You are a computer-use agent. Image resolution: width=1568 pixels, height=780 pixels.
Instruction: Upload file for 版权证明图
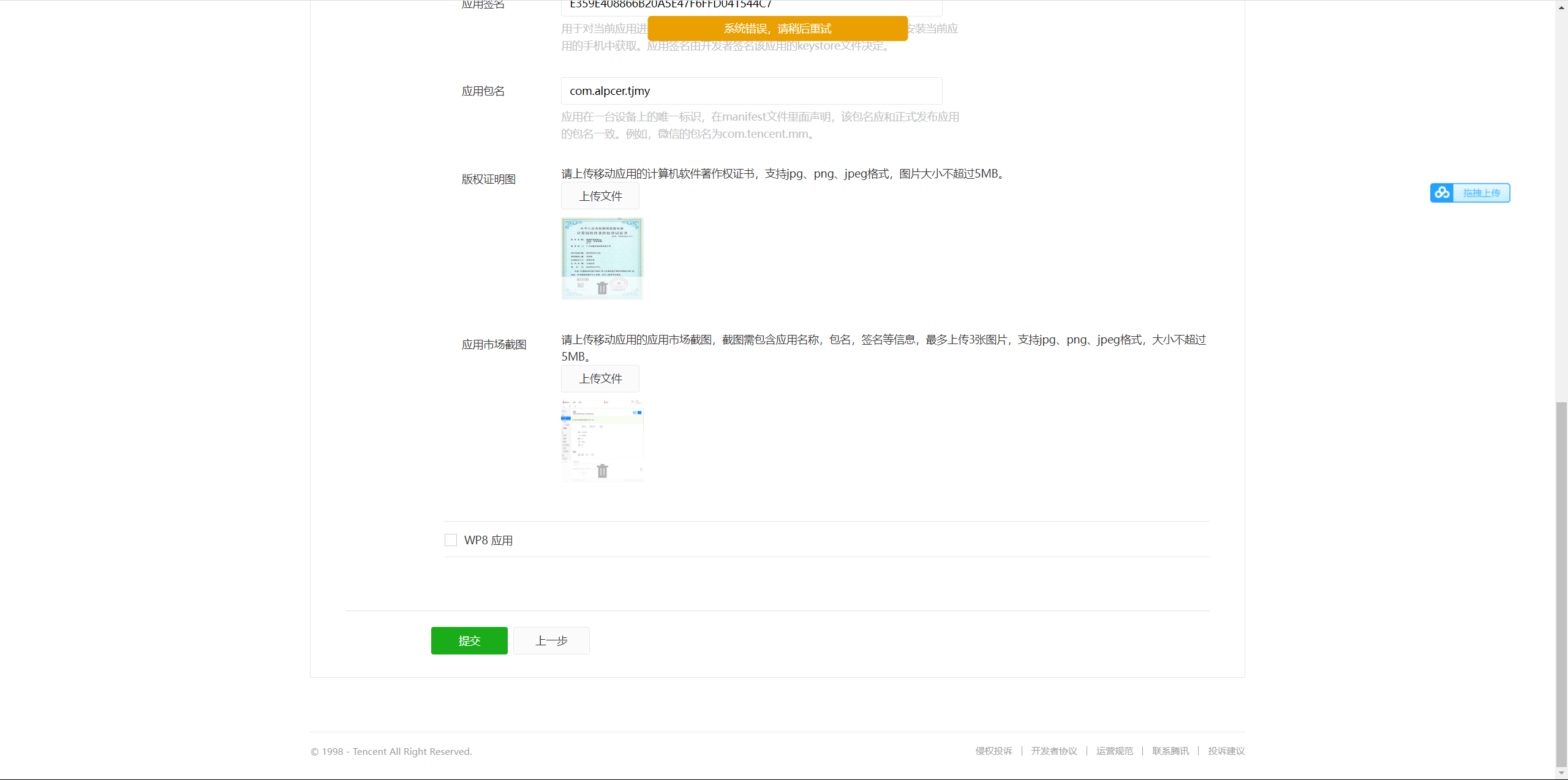pos(600,196)
